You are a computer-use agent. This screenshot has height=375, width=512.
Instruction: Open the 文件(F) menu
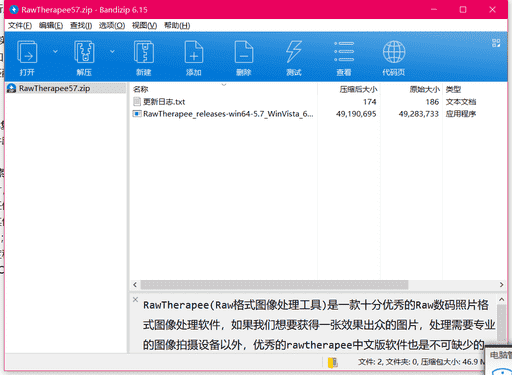[x=20, y=26]
